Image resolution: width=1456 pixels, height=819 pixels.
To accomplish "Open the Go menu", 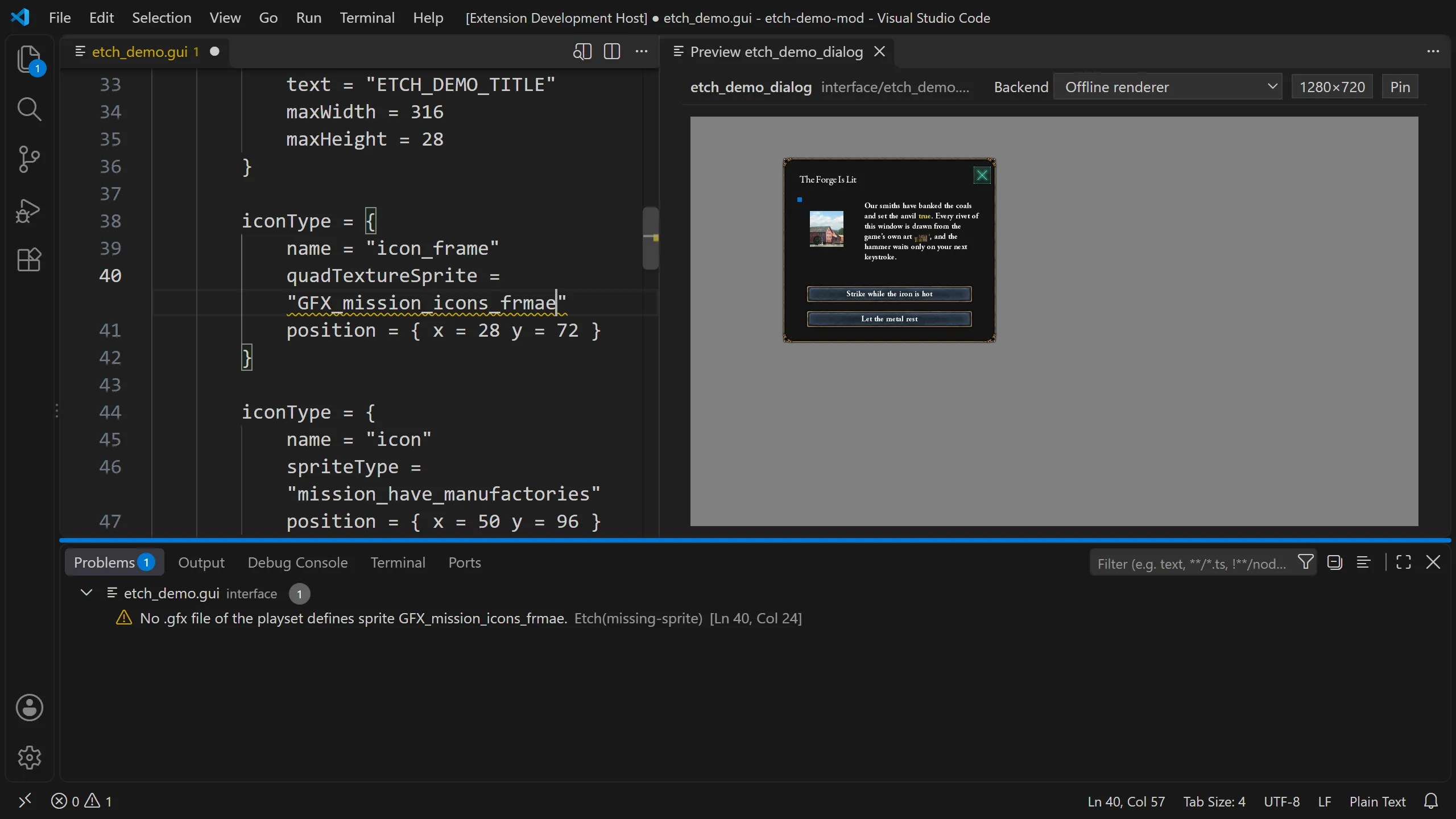I will point(268,18).
